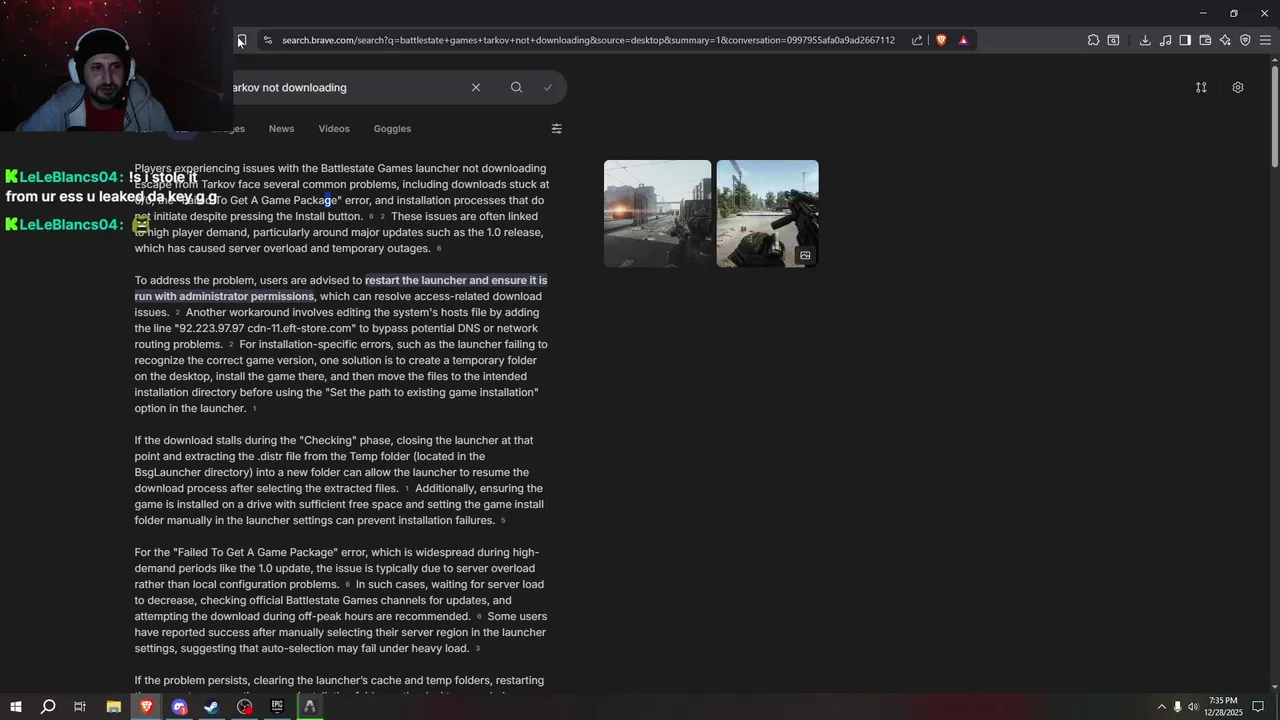Screen dimensions: 1280x720
Task: Open the volume speaker tray icon
Action: [x=1193, y=707]
